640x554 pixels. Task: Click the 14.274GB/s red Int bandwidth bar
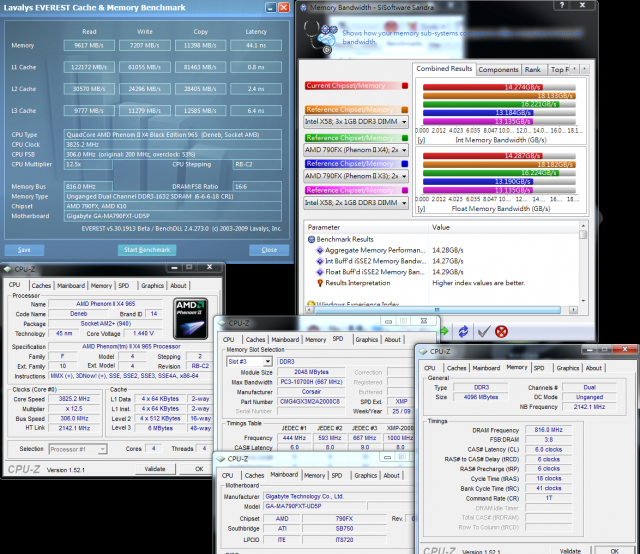[482, 87]
